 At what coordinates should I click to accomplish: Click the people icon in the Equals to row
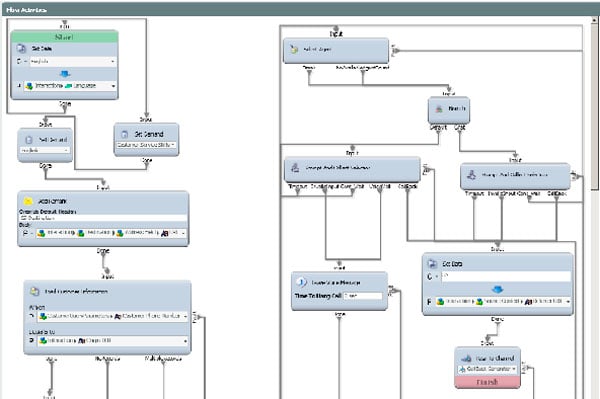pos(43,340)
